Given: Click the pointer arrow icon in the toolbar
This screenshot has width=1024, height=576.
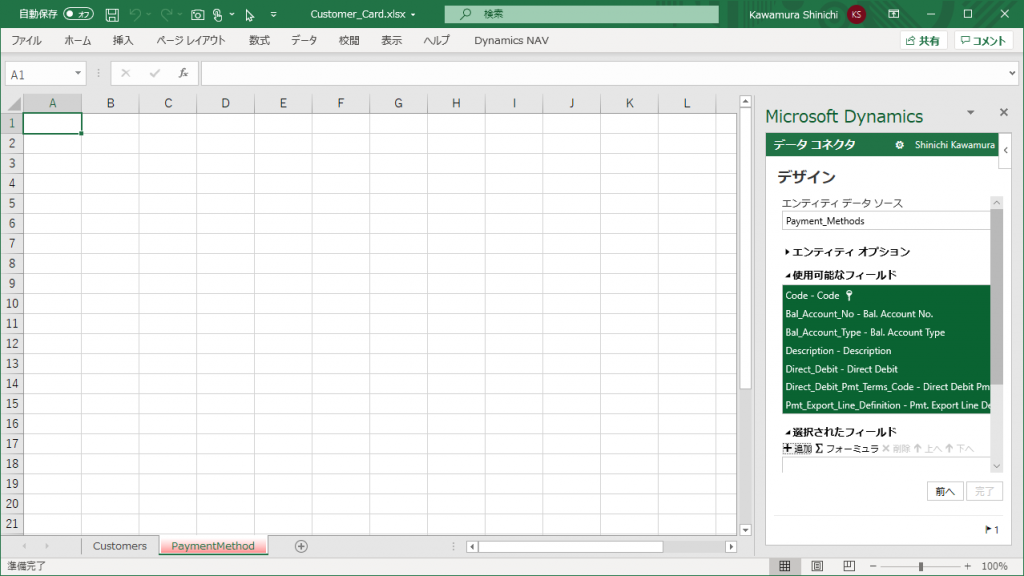Looking at the screenshot, I should [250, 15].
